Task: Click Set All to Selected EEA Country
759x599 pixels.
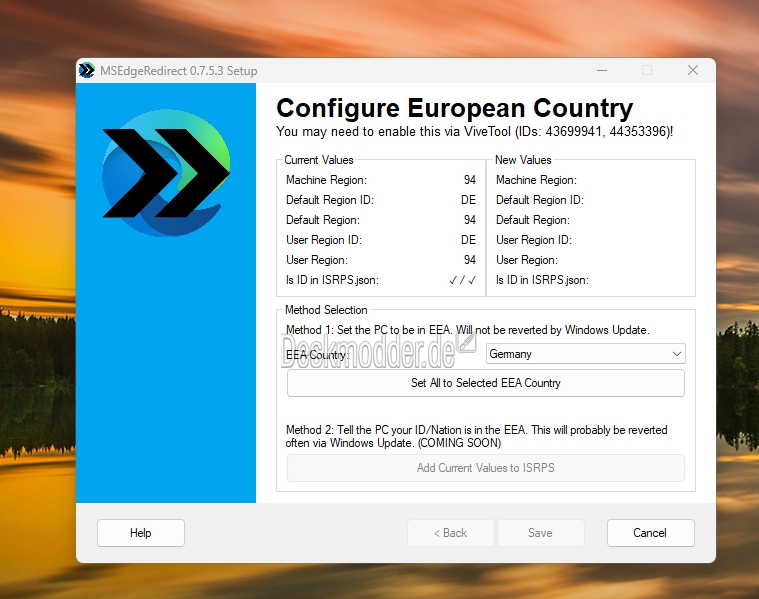Action: coord(486,383)
